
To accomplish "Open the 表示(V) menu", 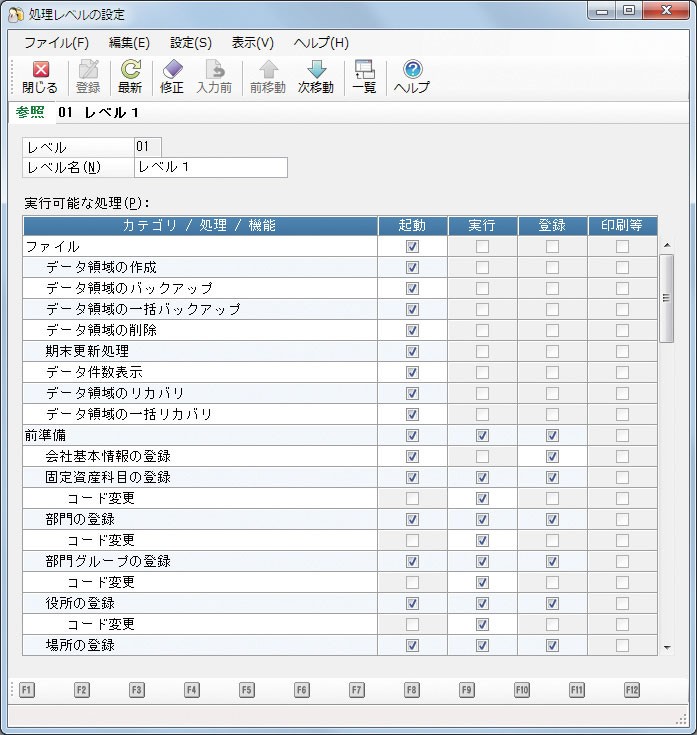I will 252,43.
